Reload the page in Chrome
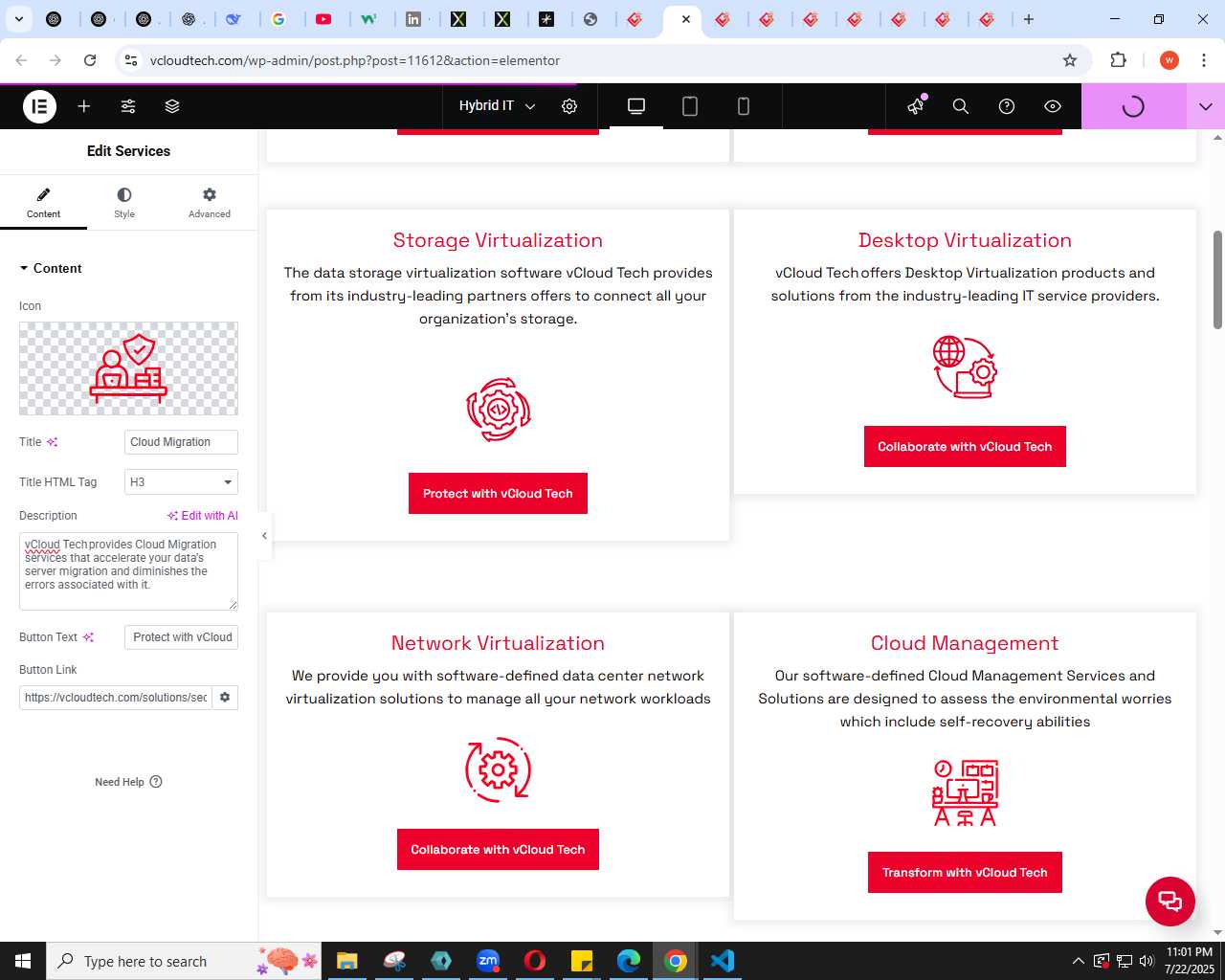This screenshot has height=980, width=1225. pos(90,60)
